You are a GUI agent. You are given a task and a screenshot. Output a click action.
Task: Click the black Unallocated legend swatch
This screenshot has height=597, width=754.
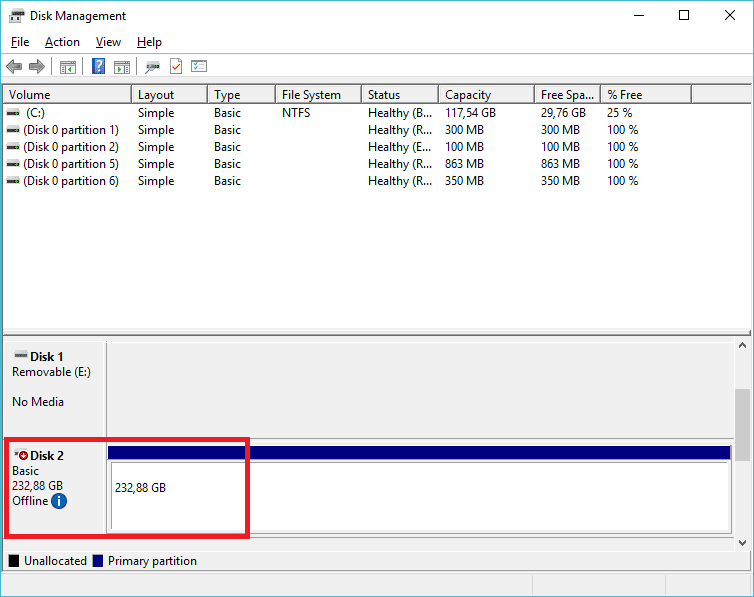14,561
